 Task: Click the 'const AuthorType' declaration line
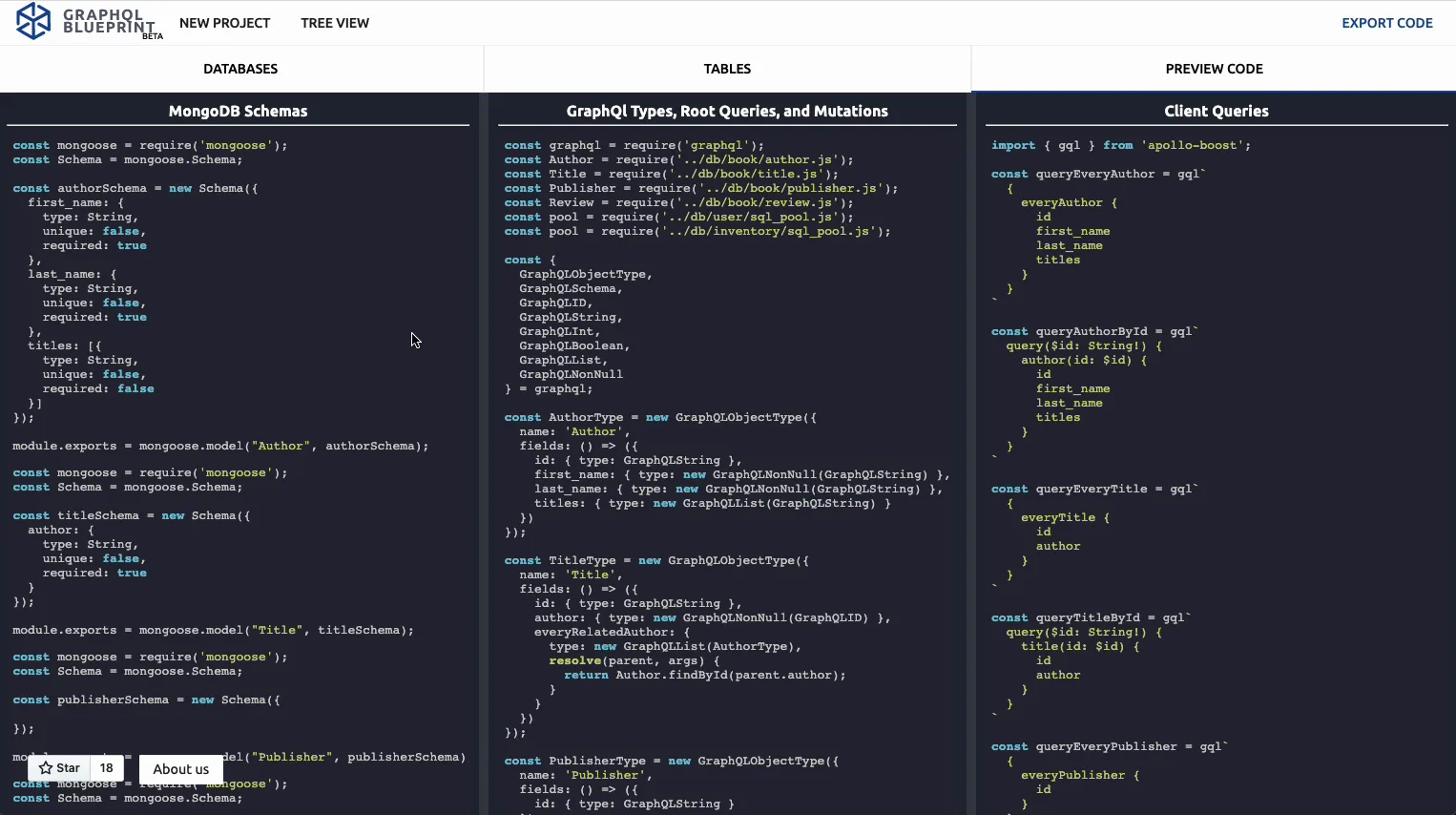pos(660,418)
